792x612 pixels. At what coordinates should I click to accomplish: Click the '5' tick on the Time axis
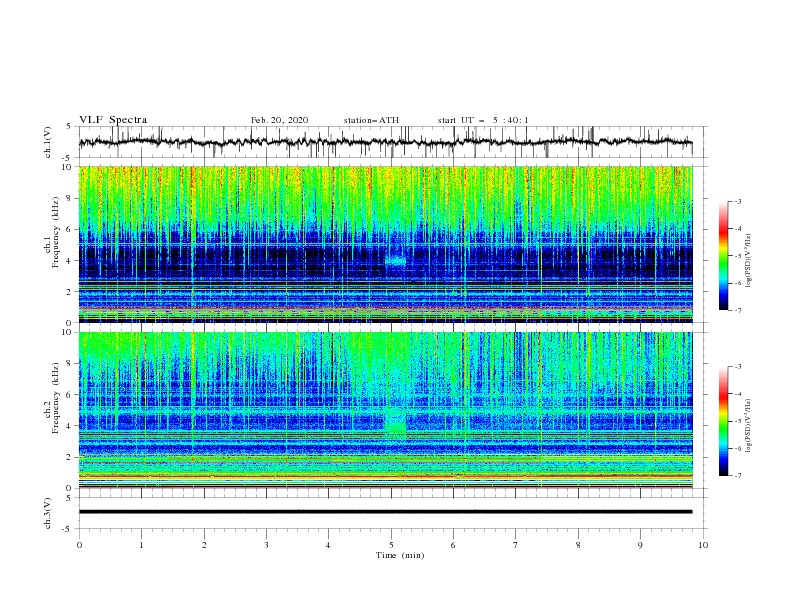391,545
